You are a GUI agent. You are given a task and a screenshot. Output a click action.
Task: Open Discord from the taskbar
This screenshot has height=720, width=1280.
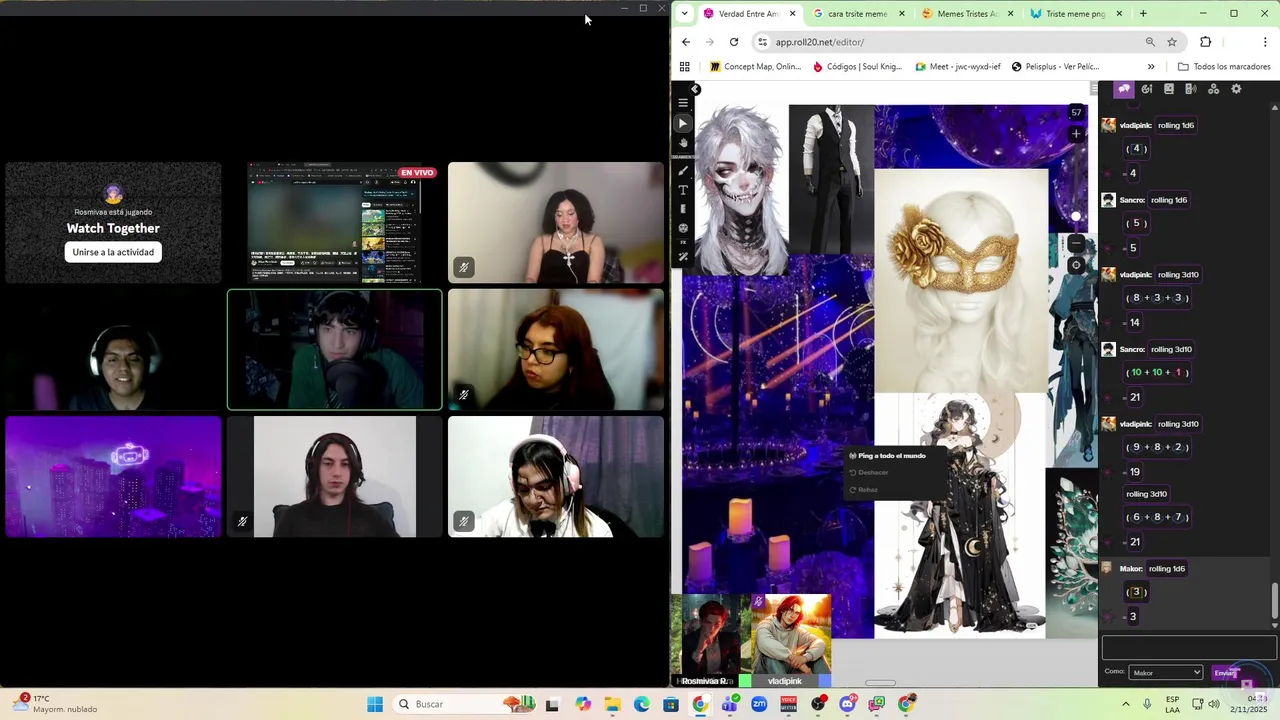pos(848,704)
